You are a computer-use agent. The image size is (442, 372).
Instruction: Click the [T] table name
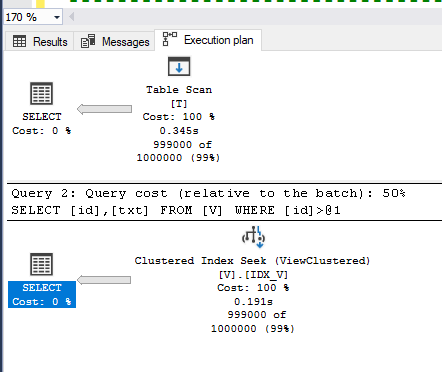point(179,104)
